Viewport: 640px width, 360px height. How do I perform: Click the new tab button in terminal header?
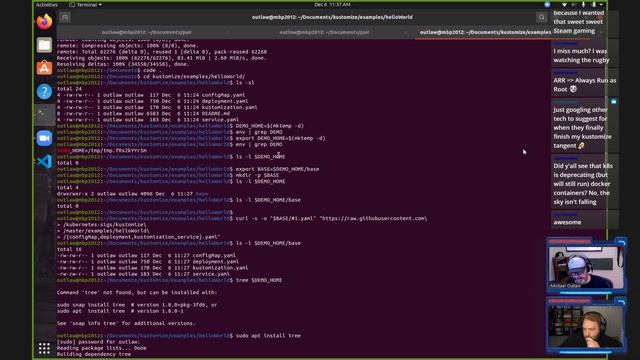point(65,17)
